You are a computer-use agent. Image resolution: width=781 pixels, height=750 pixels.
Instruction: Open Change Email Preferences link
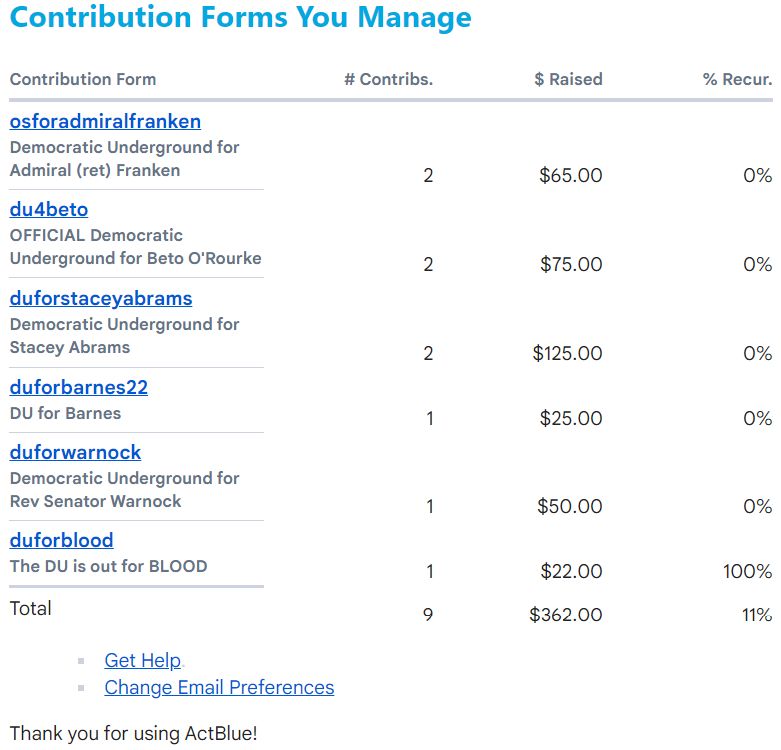(x=219, y=687)
